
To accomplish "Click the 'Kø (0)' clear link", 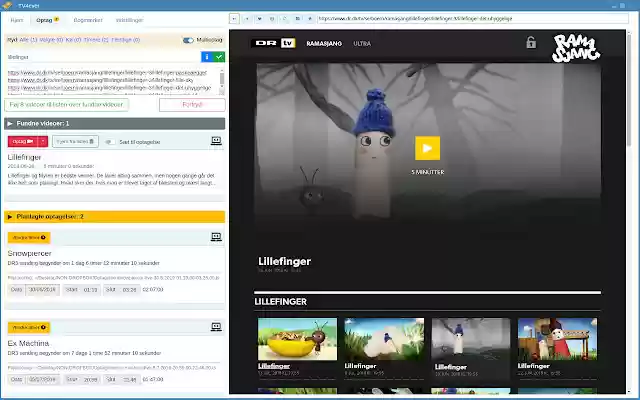I will pos(73,40).
